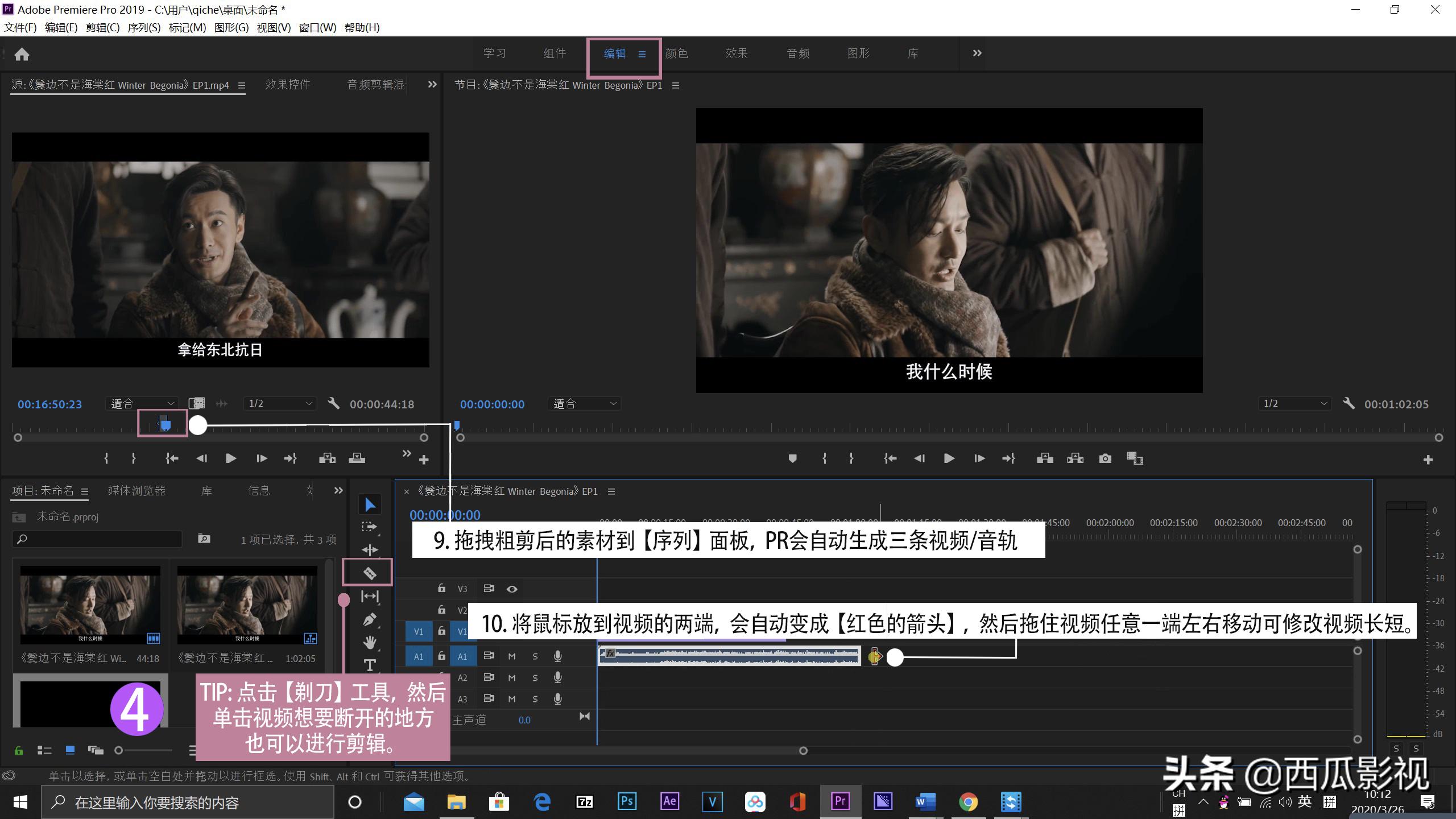The width and height of the screenshot is (1456, 819).
Task: Select the Track Select Forward tool
Action: [369, 526]
